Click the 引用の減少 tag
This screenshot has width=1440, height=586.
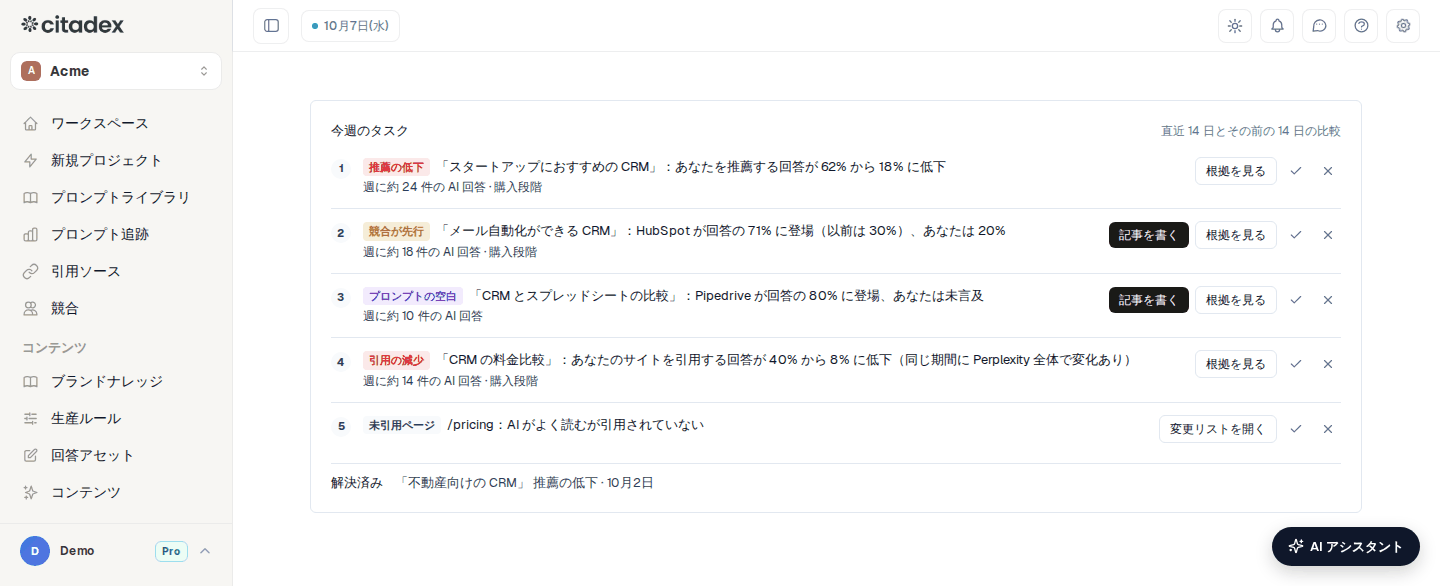(396, 360)
